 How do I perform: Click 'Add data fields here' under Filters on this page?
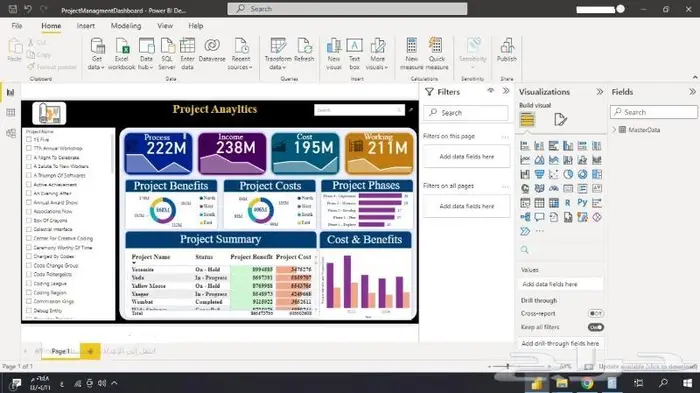click(467, 157)
